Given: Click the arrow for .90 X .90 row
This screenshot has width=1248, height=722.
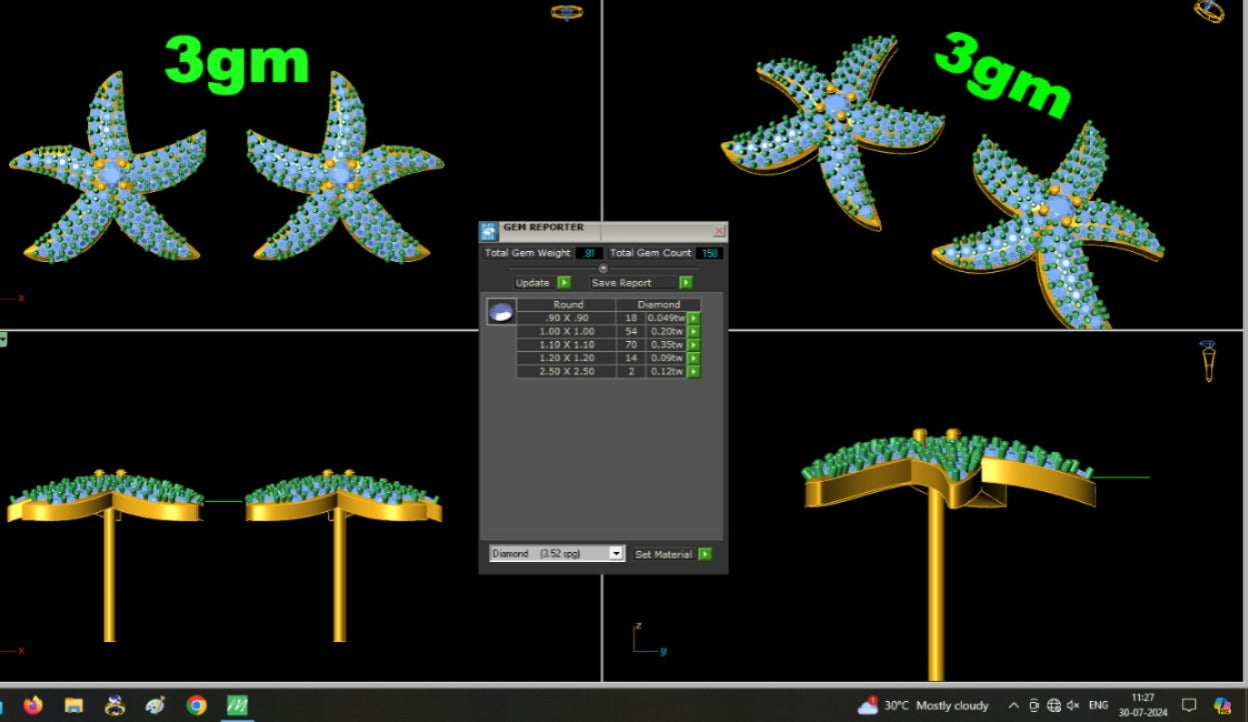Looking at the screenshot, I should [694, 319].
